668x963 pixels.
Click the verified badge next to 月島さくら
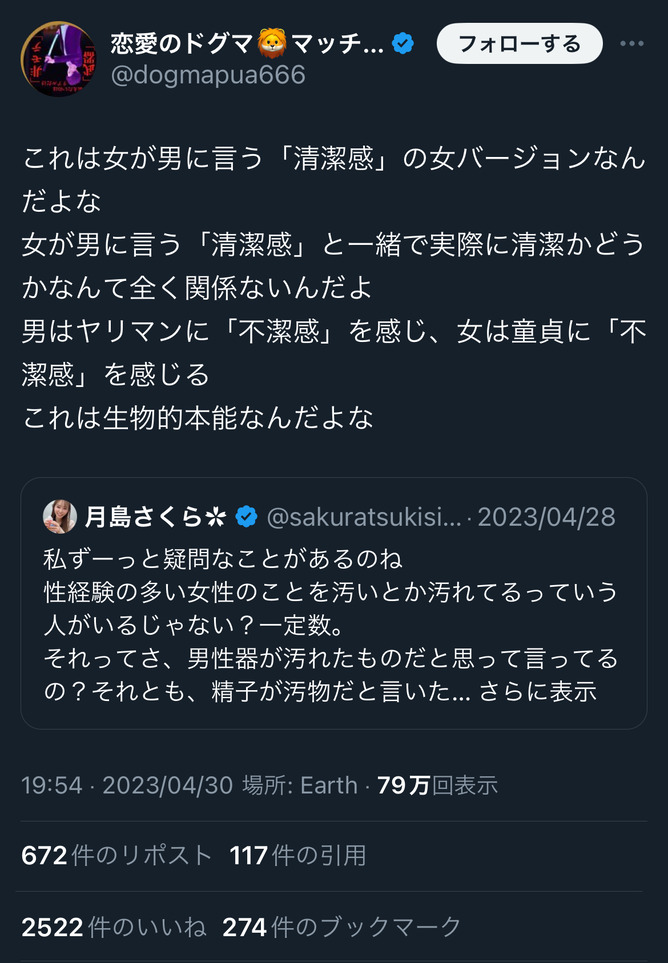pos(246,517)
